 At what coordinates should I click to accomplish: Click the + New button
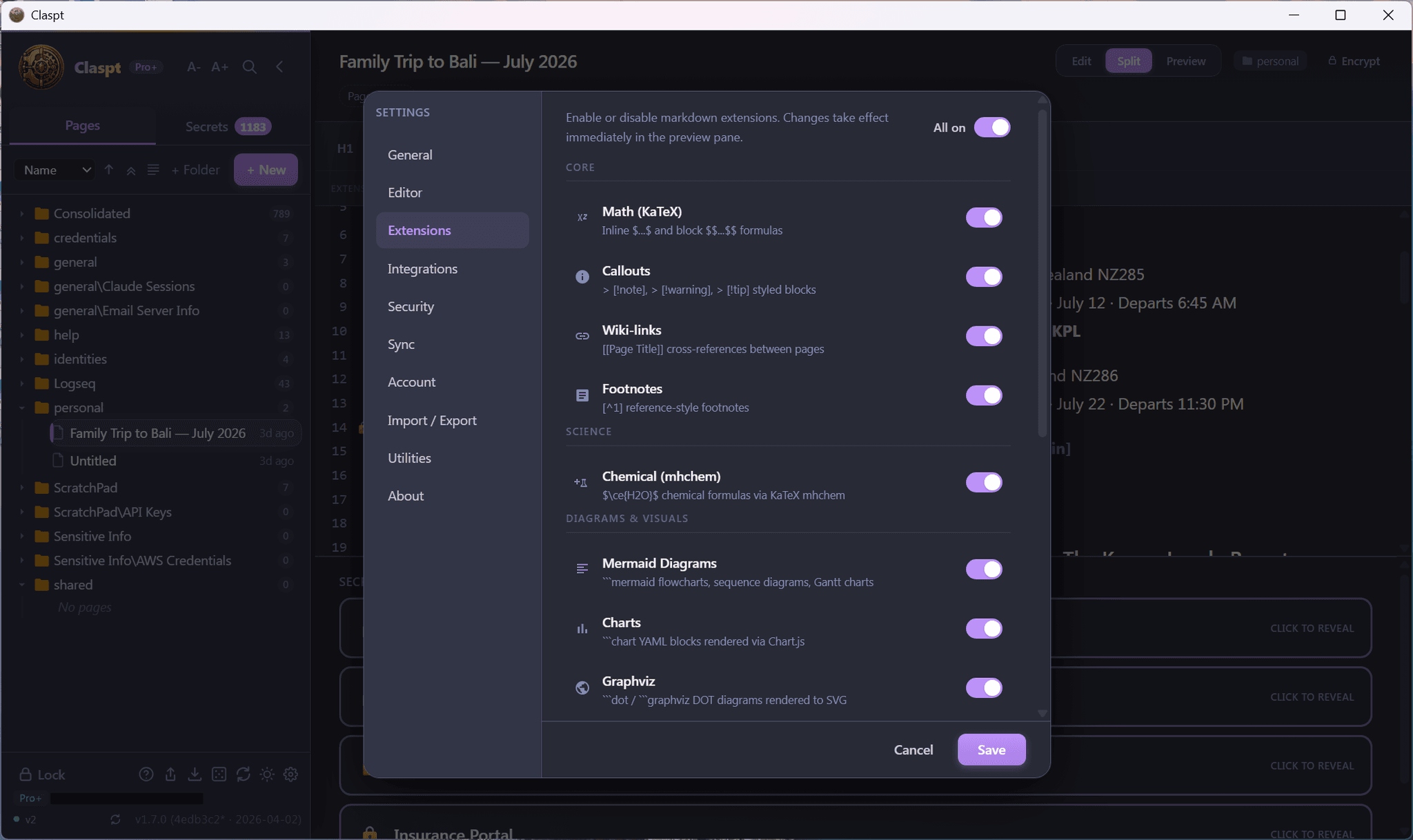pos(266,170)
